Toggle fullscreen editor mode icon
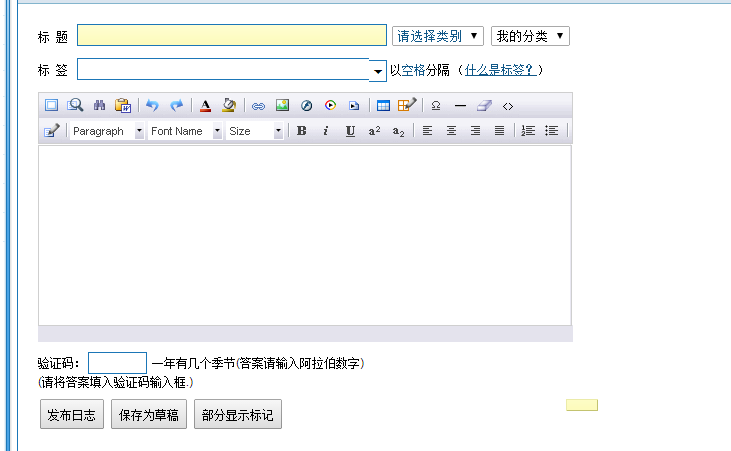The height and width of the screenshot is (451, 731). pyautogui.click(x=51, y=105)
